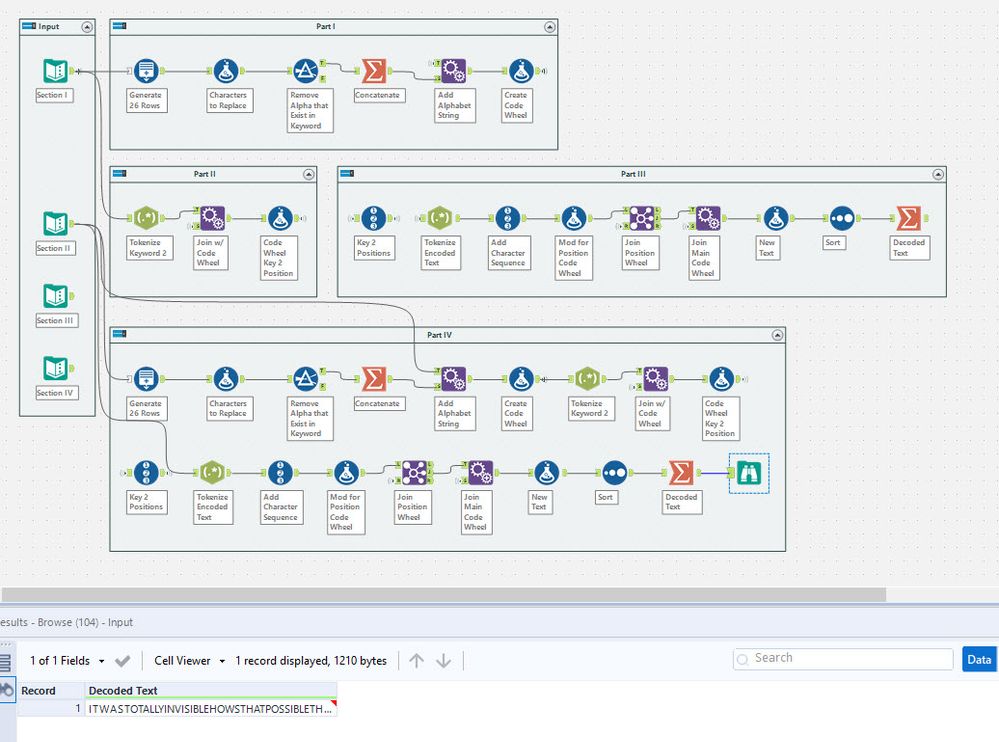Select the Concatenate summarize tool in Part I

374,71
